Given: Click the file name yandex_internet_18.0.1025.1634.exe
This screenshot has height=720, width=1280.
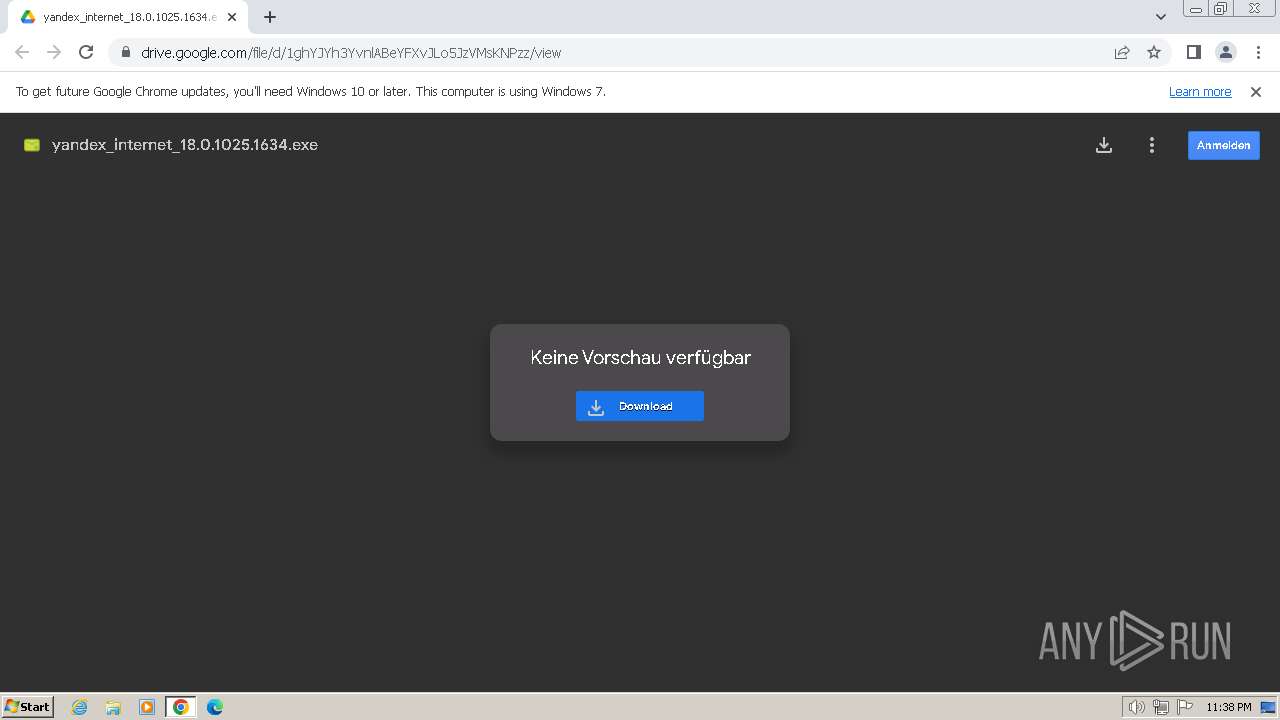Looking at the screenshot, I should [x=185, y=145].
